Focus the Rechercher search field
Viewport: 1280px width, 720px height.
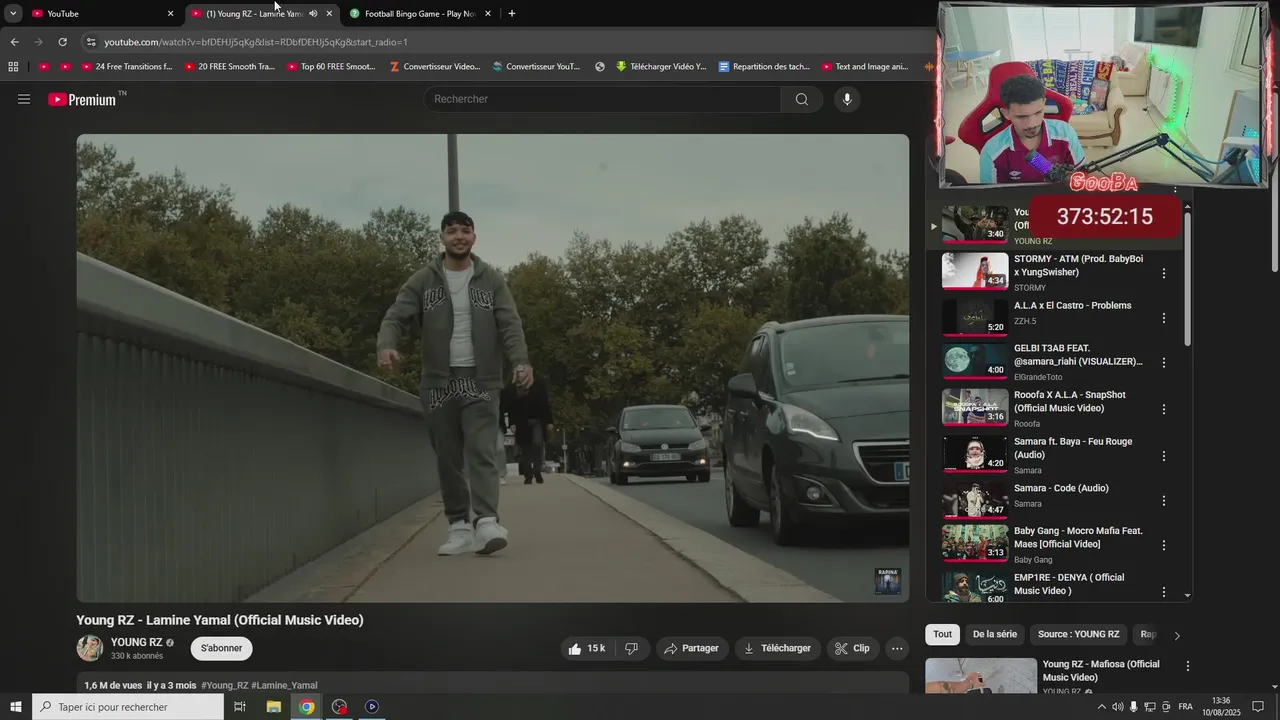[x=603, y=99]
